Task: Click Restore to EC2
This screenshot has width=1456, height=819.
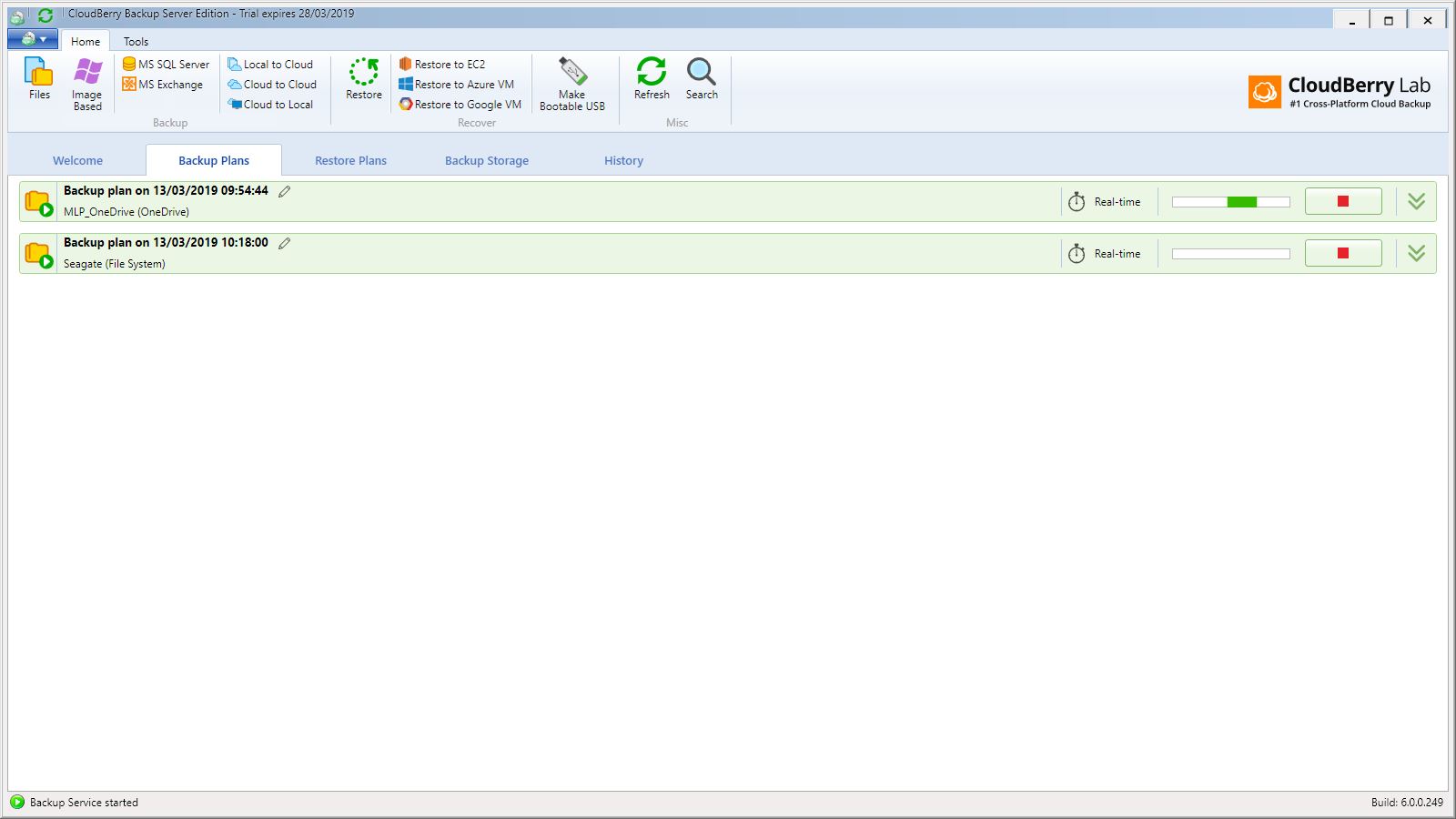Action: (x=442, y=64)
